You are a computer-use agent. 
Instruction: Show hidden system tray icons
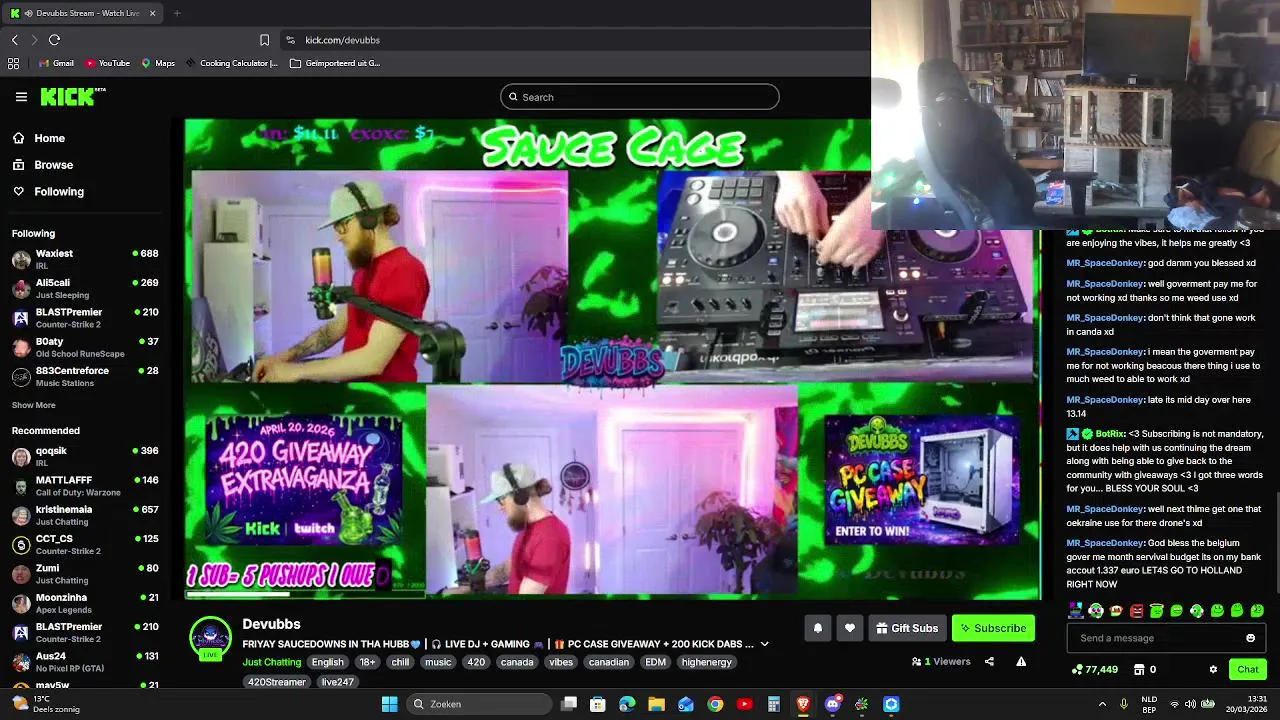pos(1102,704)
